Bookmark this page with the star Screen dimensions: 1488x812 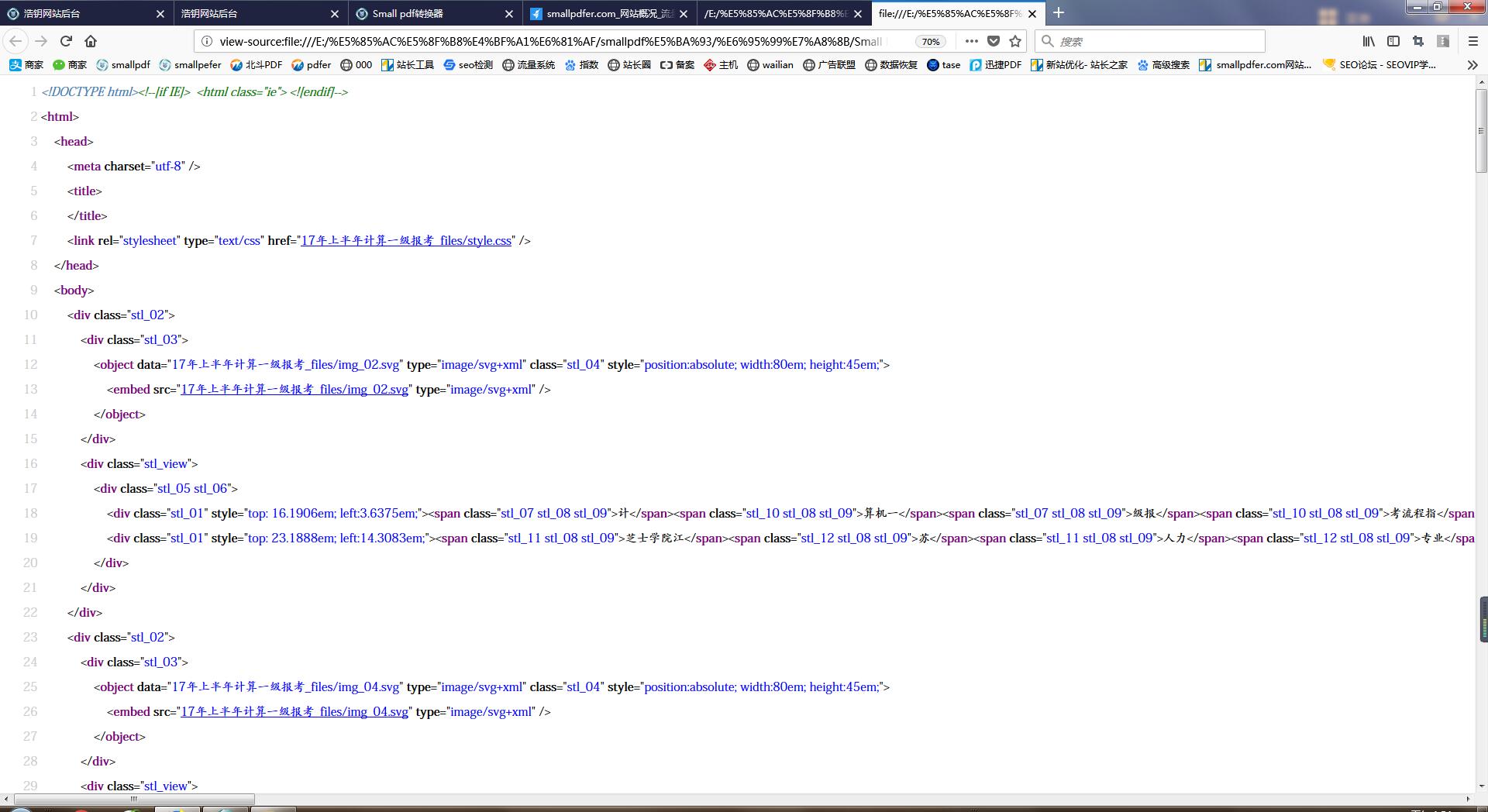tap(1015, 41)
